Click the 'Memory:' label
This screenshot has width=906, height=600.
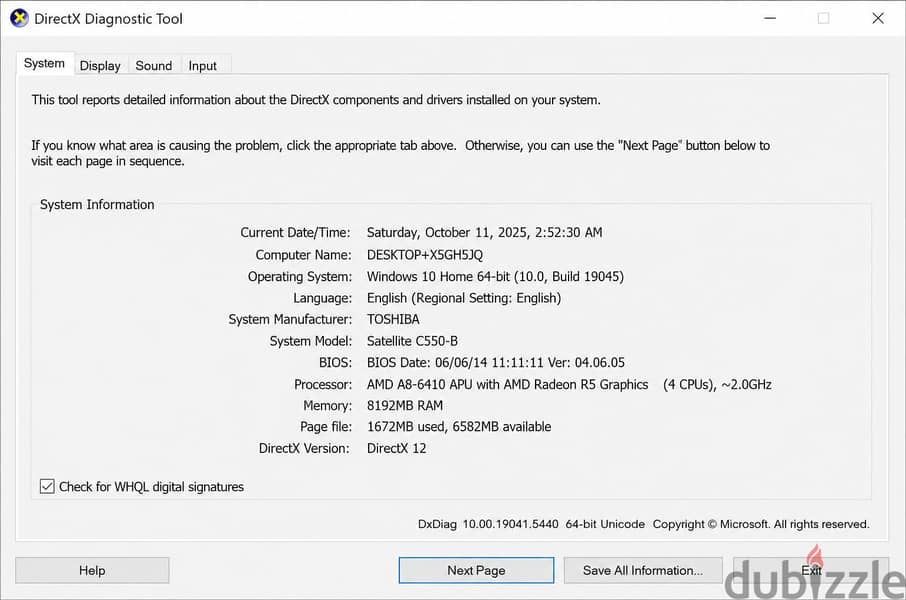click(x=328, y=406)
